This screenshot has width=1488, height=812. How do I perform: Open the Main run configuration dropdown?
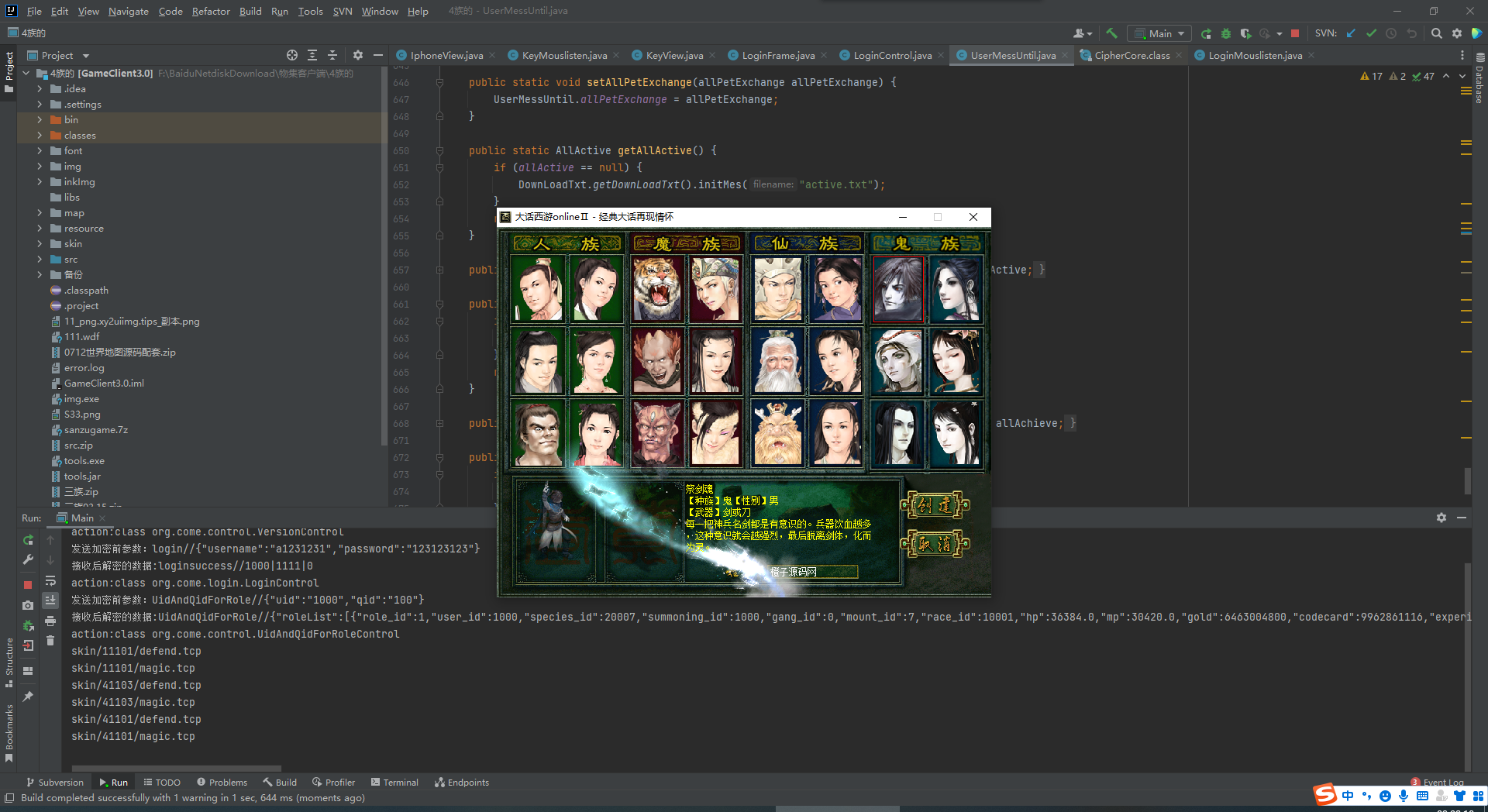(1160, 33)
